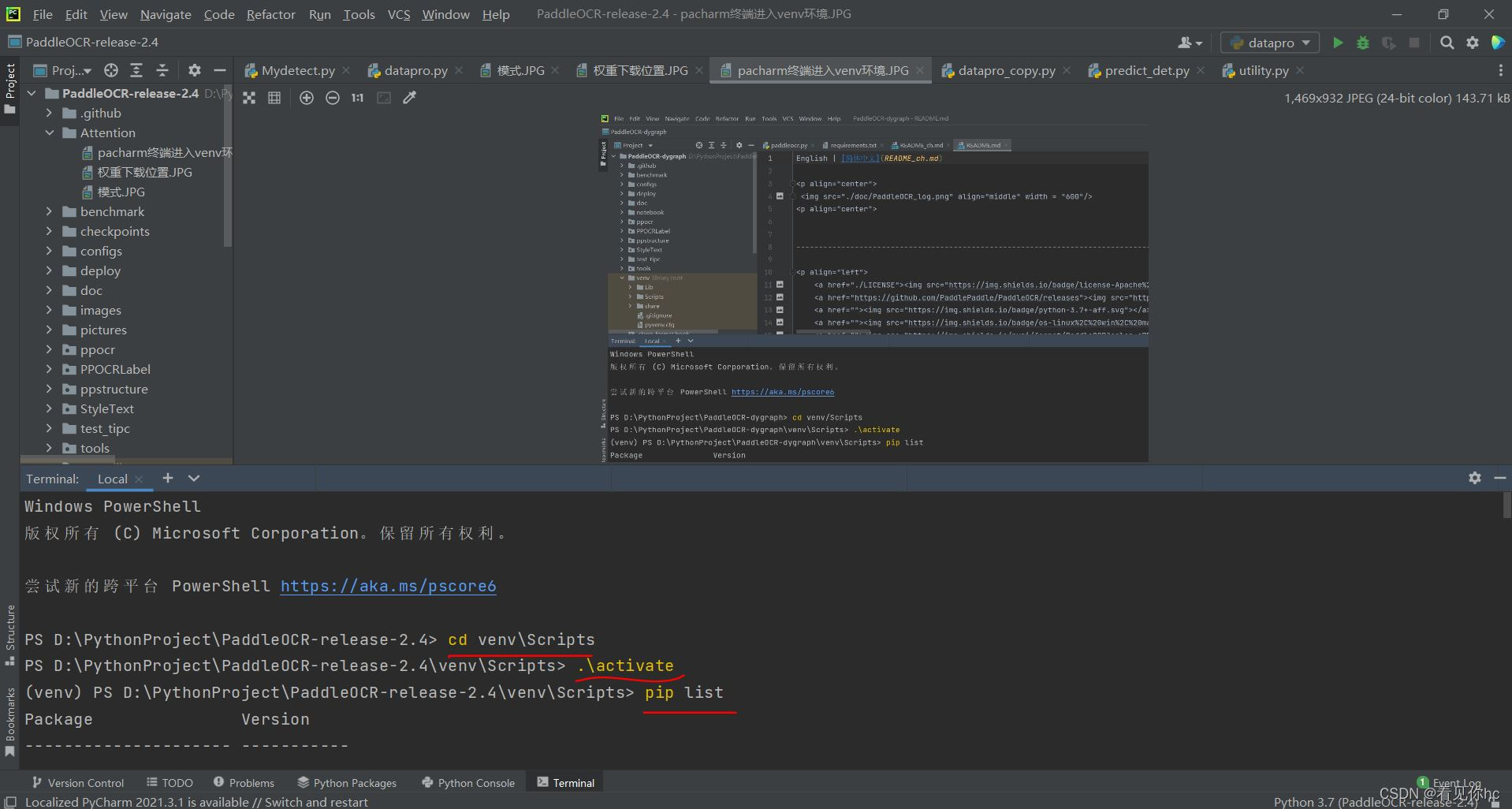Run the datapro configuration

(x=1337, y=43)
